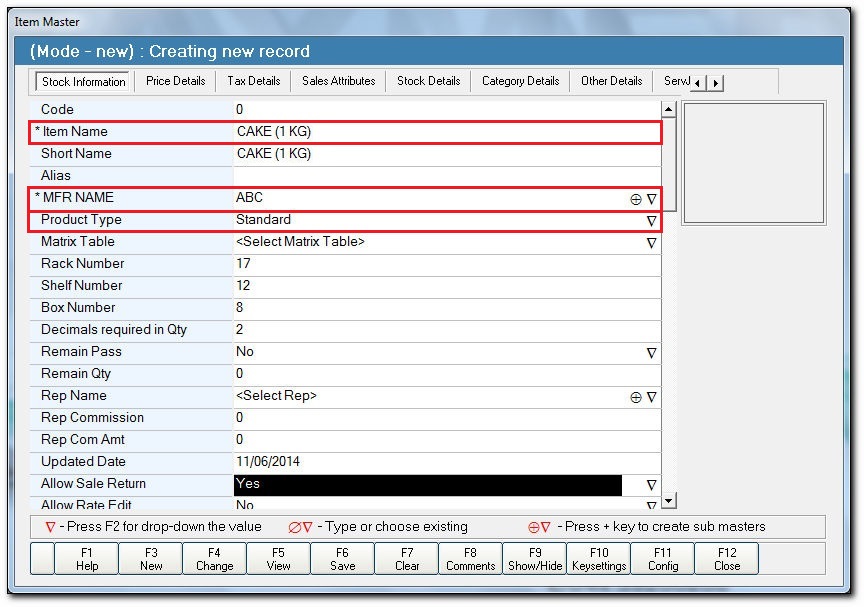Switch to the Other Details tab

click(612, 81)
